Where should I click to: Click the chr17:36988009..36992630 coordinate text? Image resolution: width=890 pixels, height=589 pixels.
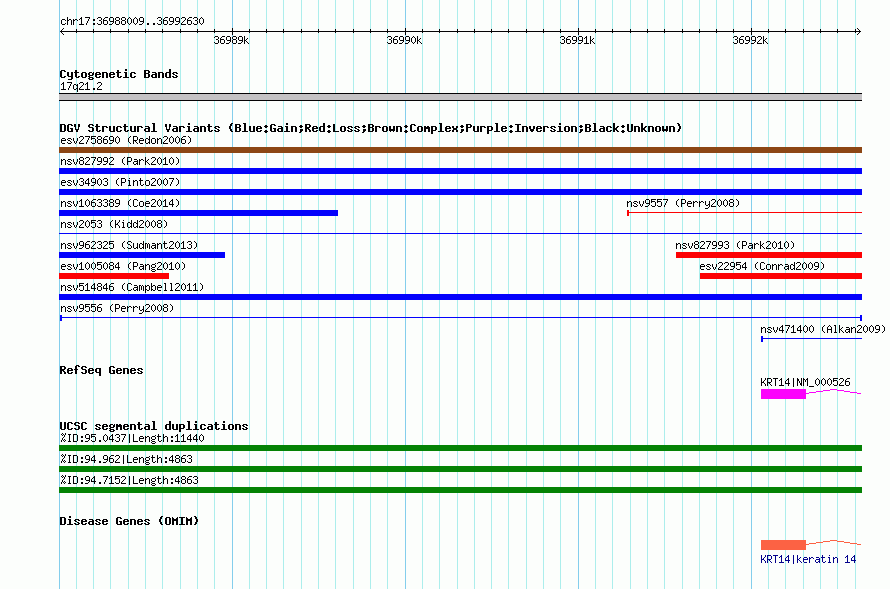click(x=132, y=21)
